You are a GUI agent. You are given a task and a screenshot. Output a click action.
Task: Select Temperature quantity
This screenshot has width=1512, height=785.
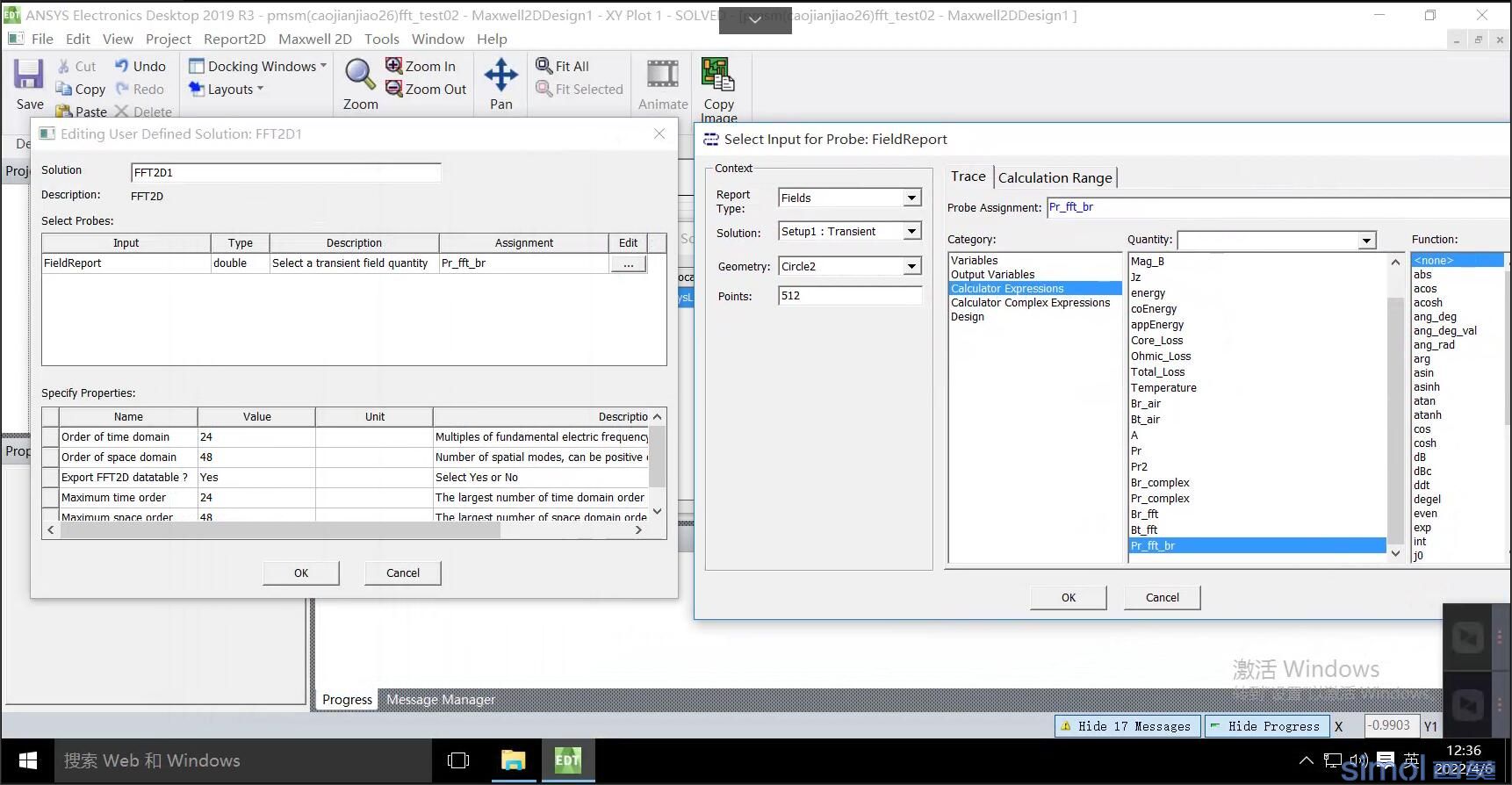tap(1163, 388)
